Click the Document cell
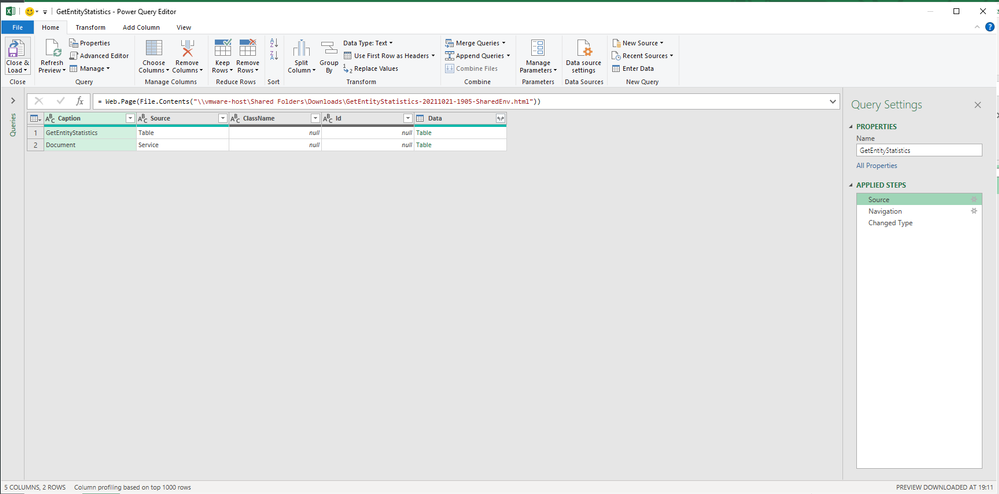 90,145
